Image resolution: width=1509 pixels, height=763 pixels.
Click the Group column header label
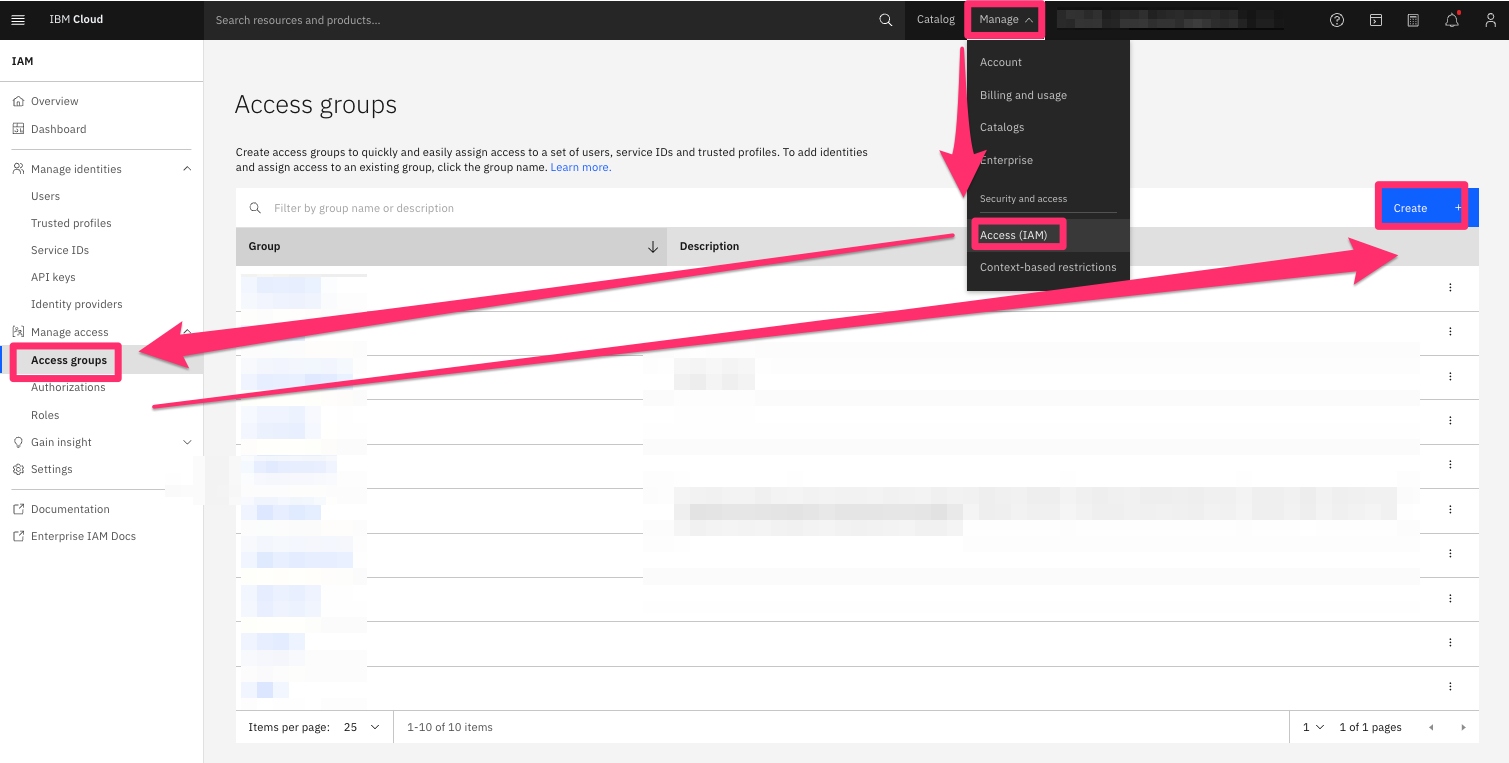[x=264, y=246]
